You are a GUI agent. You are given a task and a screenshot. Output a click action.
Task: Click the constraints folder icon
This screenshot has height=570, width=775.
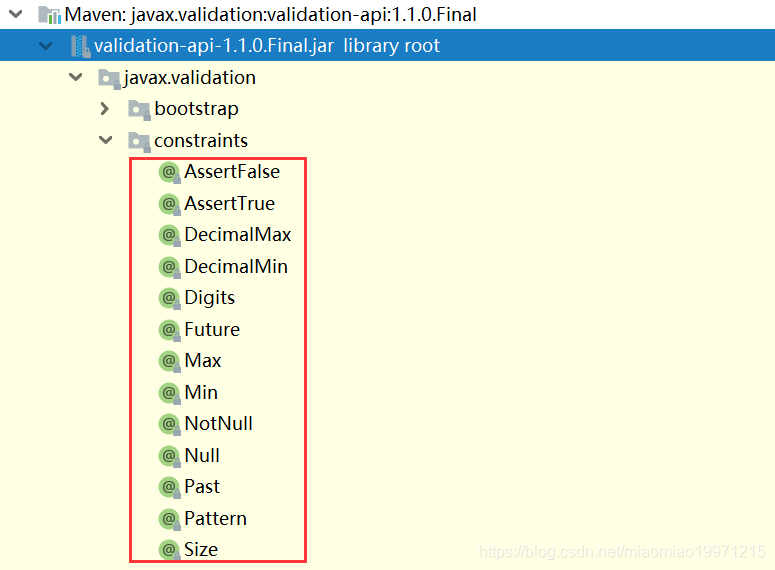pyautogui.click(x=139, y=142)
